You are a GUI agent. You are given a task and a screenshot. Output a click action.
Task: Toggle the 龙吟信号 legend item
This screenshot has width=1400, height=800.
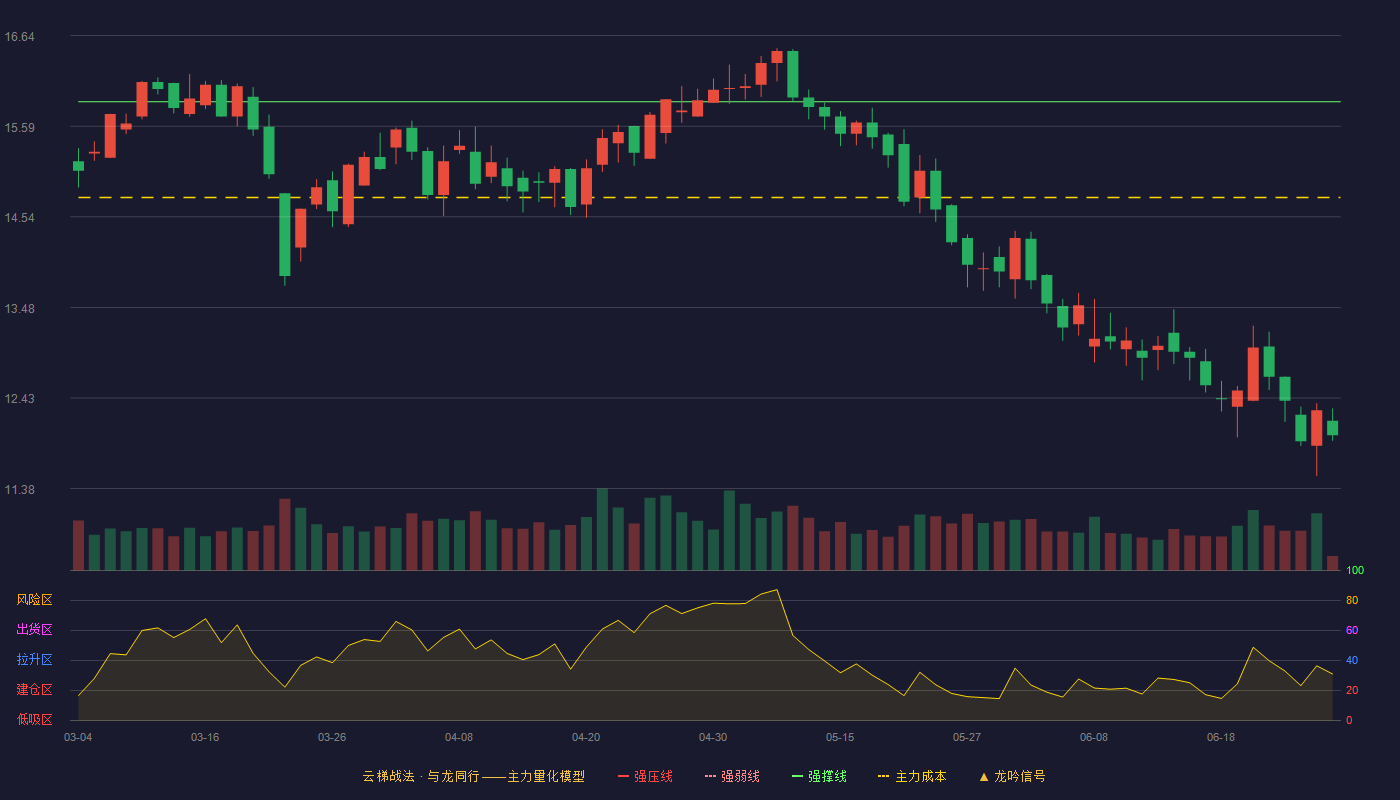click(1012, 776)
